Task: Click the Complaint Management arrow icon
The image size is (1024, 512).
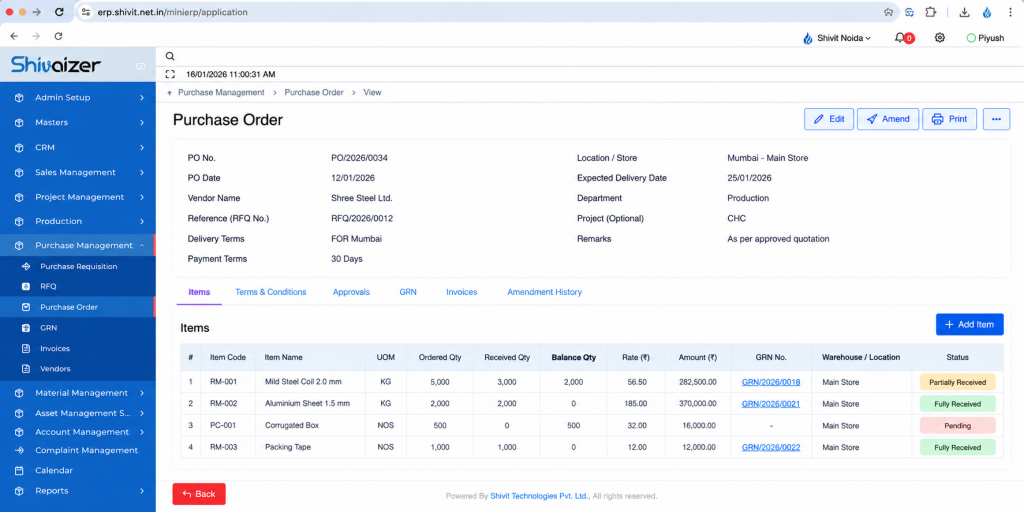Action: coord(19,451)
